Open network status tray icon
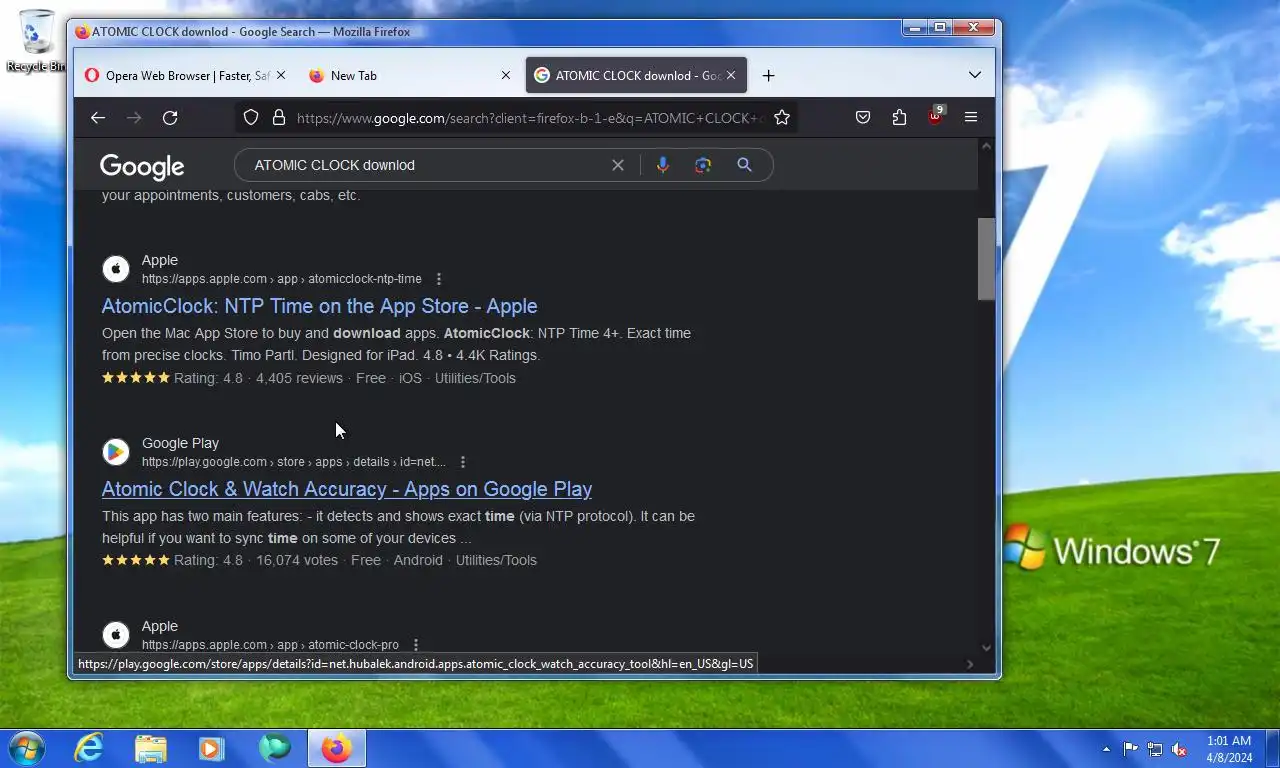Screen dimensions: 1280x768 click(1155, 749)
